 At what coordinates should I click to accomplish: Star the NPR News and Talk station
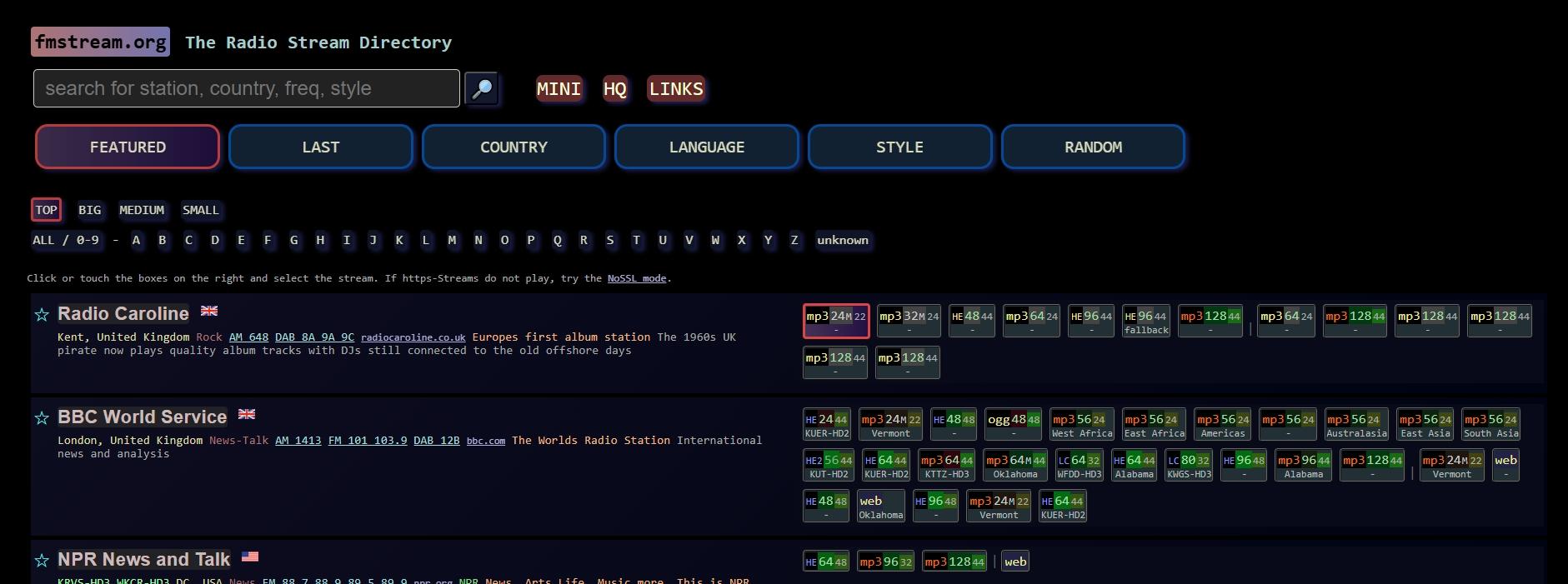coord(42,561)
